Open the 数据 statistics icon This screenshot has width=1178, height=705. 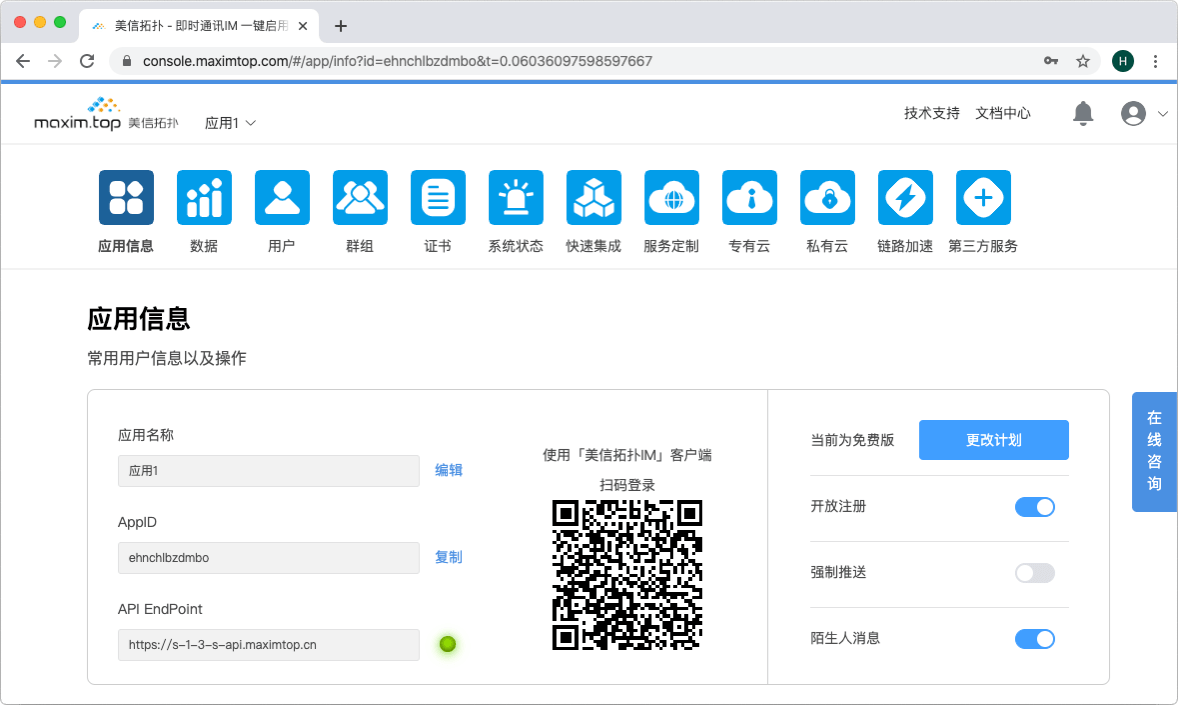click(x=204, y=198)
